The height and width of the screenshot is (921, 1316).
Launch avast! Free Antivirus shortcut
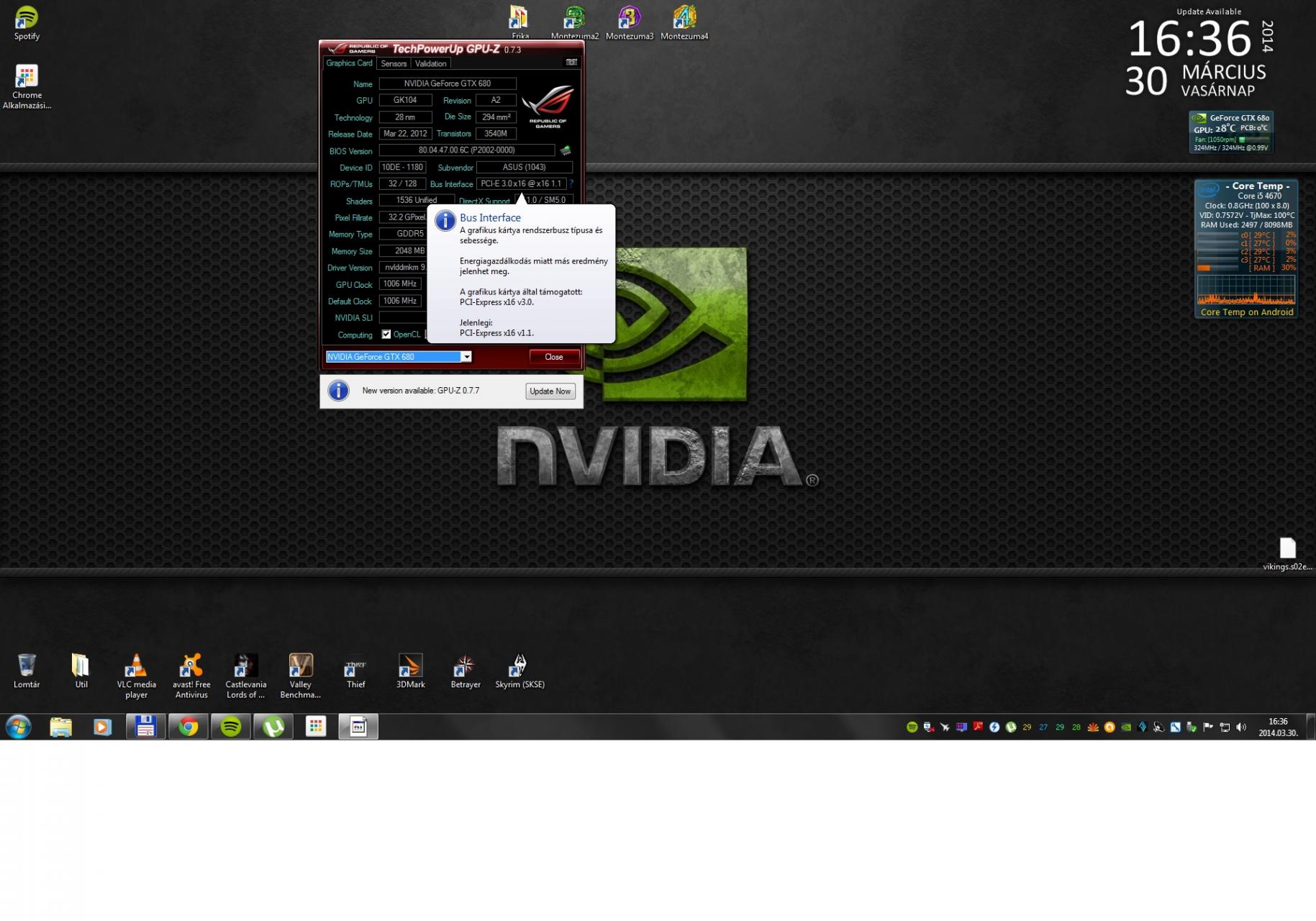pos(191,675)
